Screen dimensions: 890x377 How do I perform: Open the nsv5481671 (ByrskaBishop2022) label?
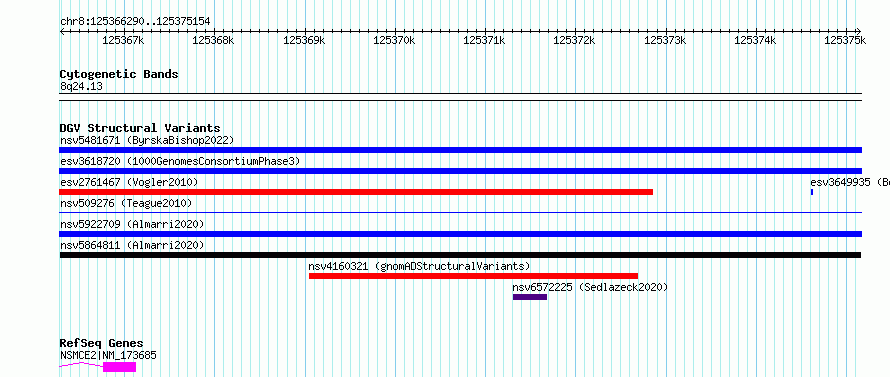pyautogui.click(x=147, y=140)
